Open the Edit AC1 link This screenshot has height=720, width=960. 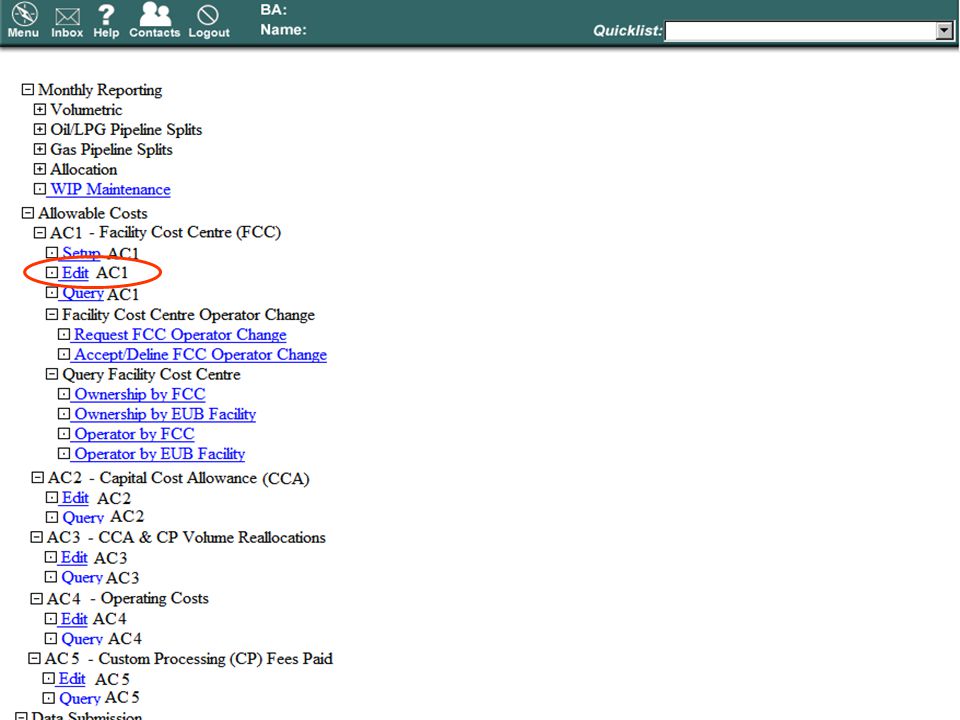coord(75,273)
